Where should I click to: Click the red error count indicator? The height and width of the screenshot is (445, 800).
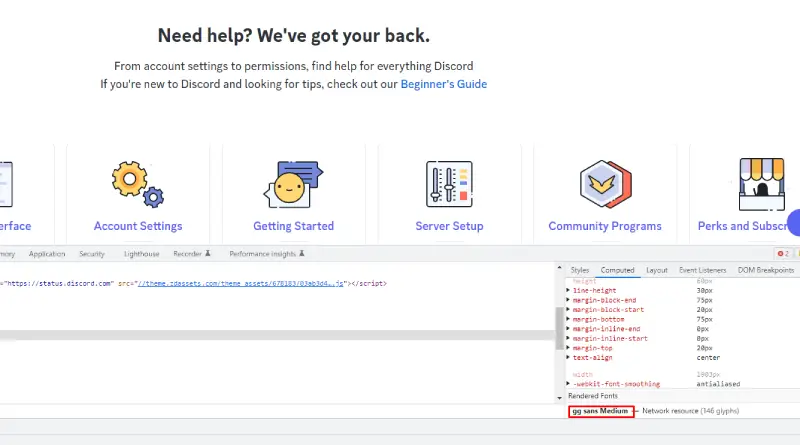(x=783, y=254)
